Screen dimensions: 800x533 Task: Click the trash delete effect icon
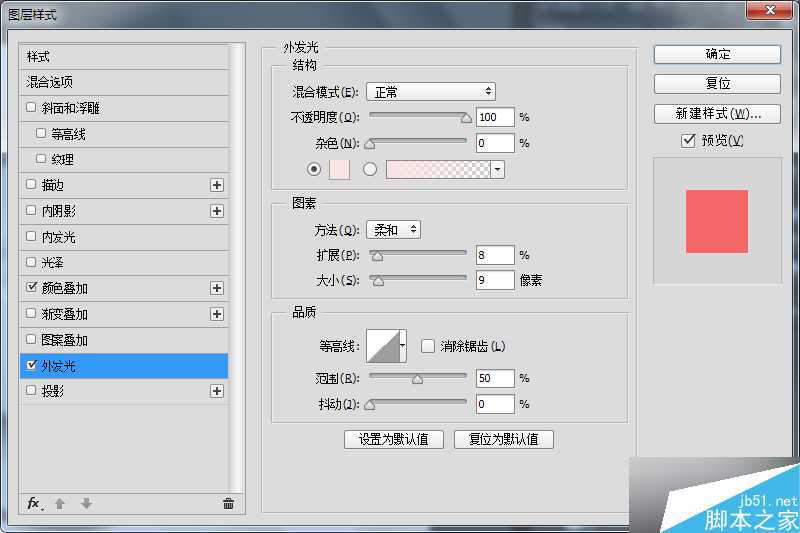pyautogui.click(x=228, y=503)
